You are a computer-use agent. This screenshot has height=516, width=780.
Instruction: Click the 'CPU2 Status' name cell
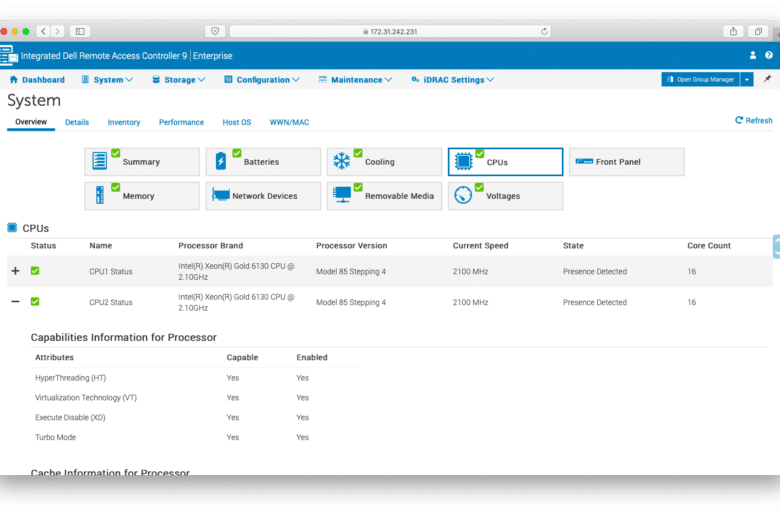pos(111,303)
